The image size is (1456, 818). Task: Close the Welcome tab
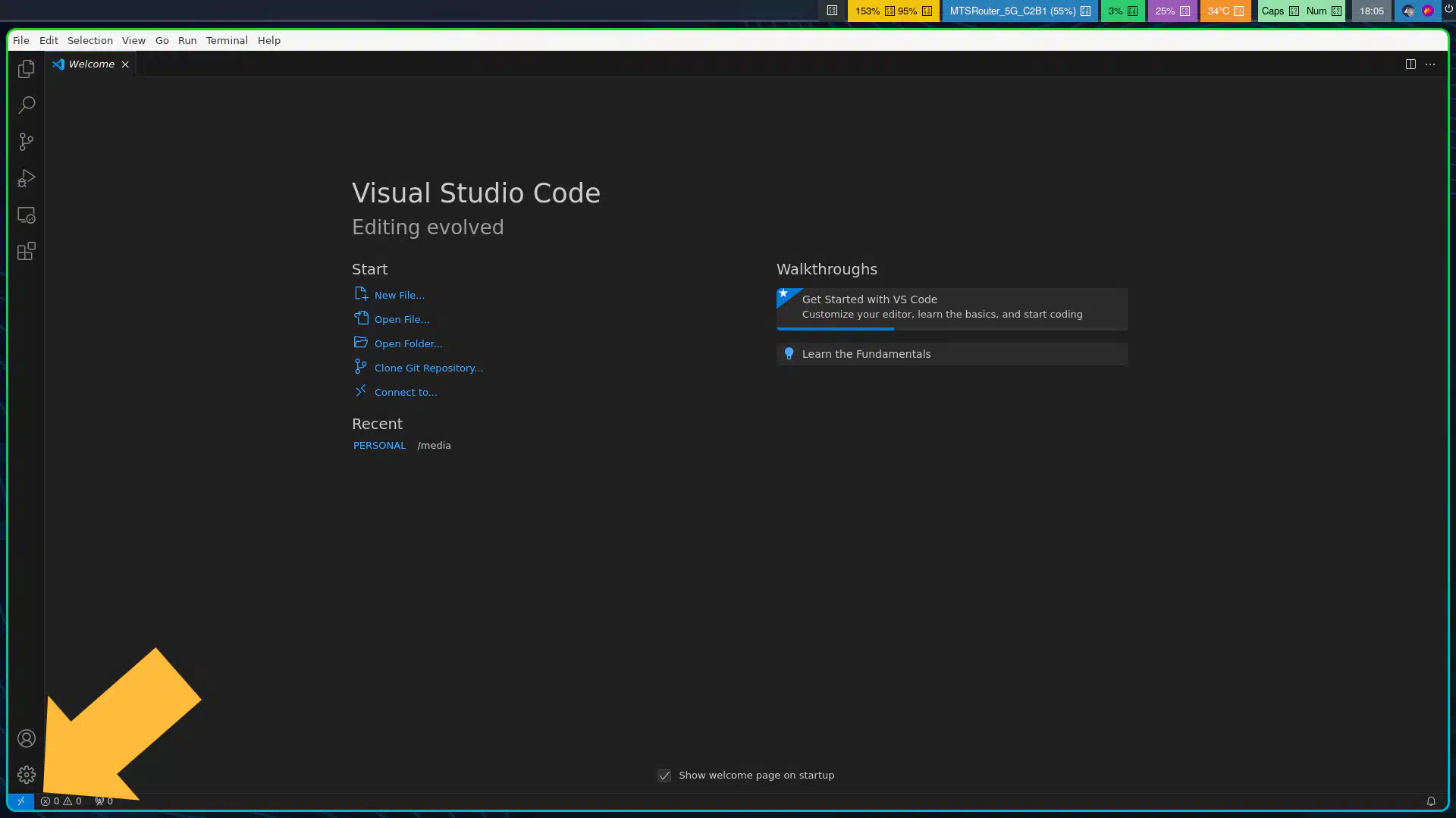coord(125,64)
